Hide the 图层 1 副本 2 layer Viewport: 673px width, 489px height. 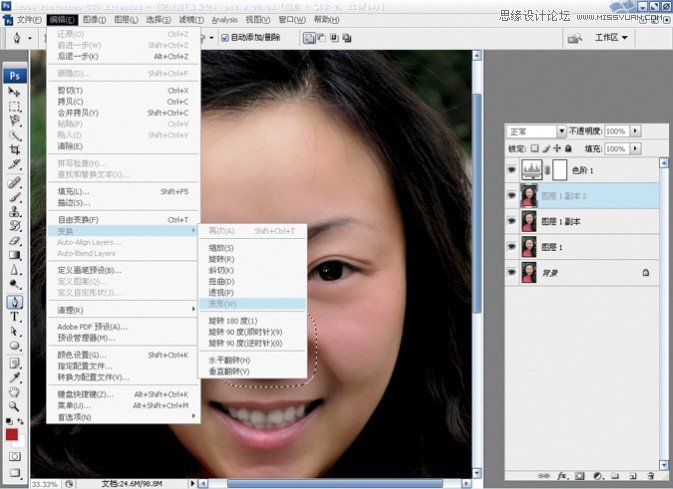tap(512, 195)
